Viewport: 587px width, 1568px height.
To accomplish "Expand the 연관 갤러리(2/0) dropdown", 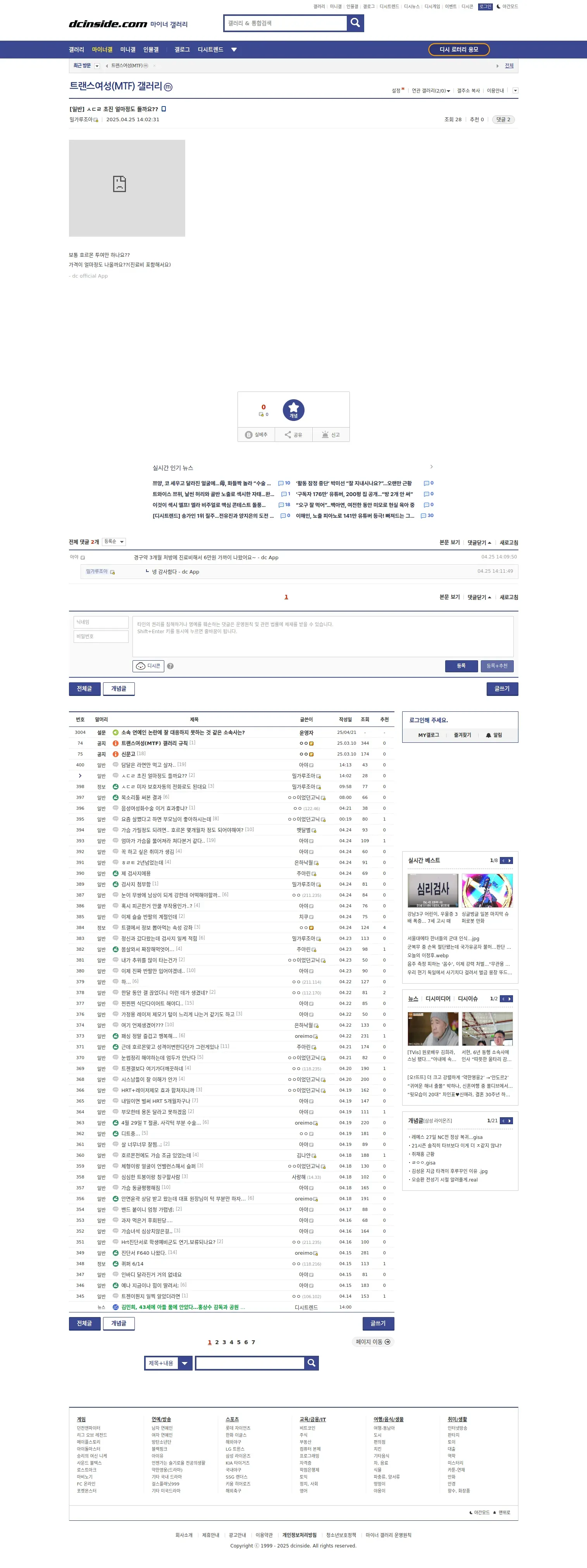I will click(431, 91).
